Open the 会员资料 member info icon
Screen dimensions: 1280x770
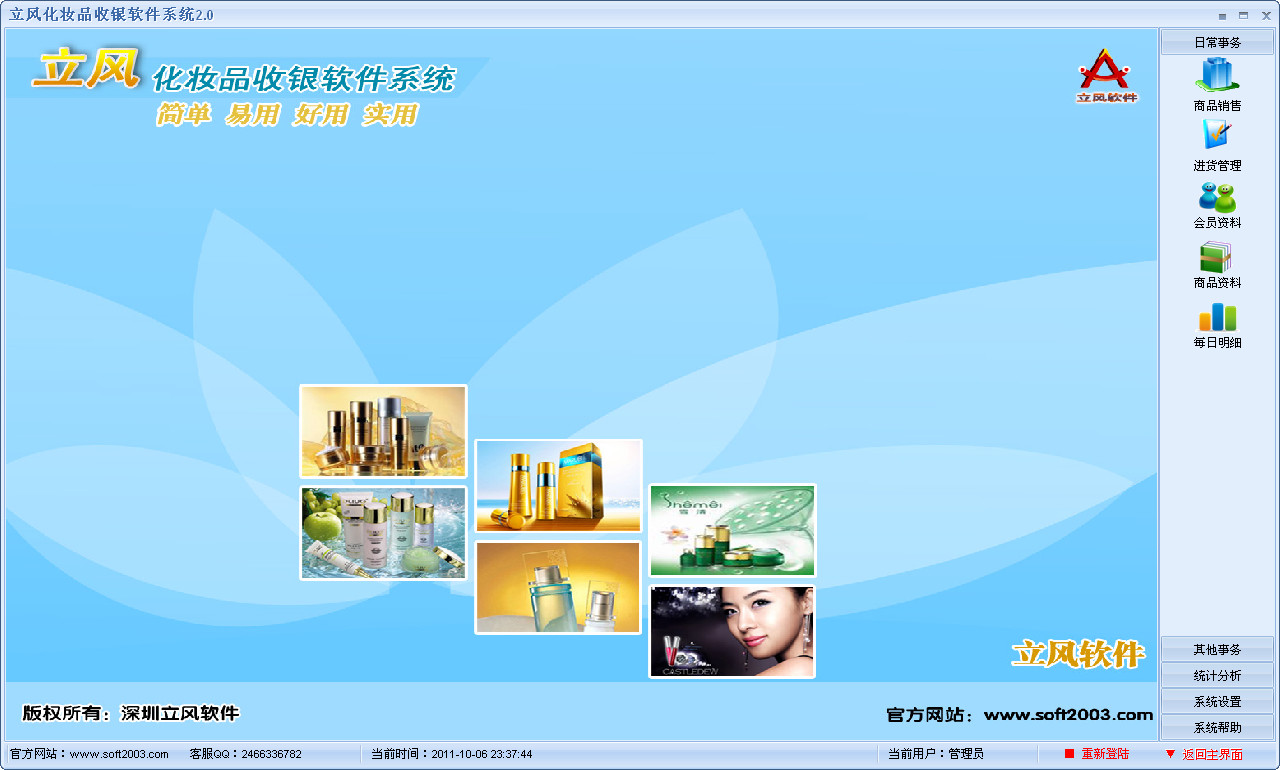coord(1217,197)
